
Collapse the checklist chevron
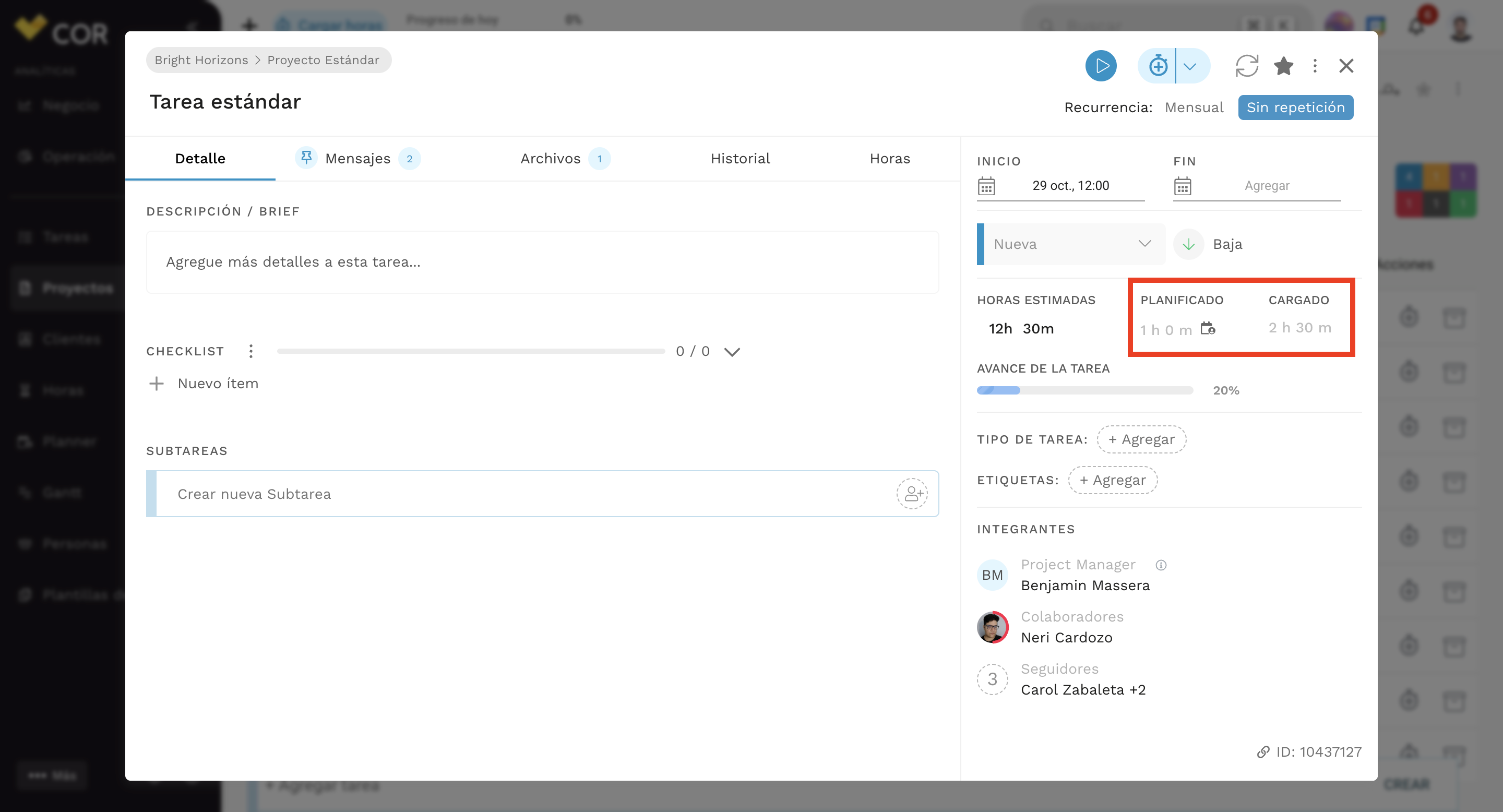click(732, 352)
